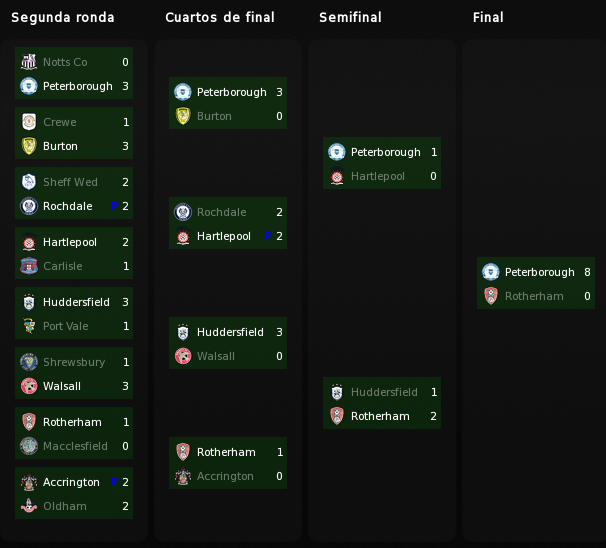Click Walsall badge in Cuartos de final

183,356
